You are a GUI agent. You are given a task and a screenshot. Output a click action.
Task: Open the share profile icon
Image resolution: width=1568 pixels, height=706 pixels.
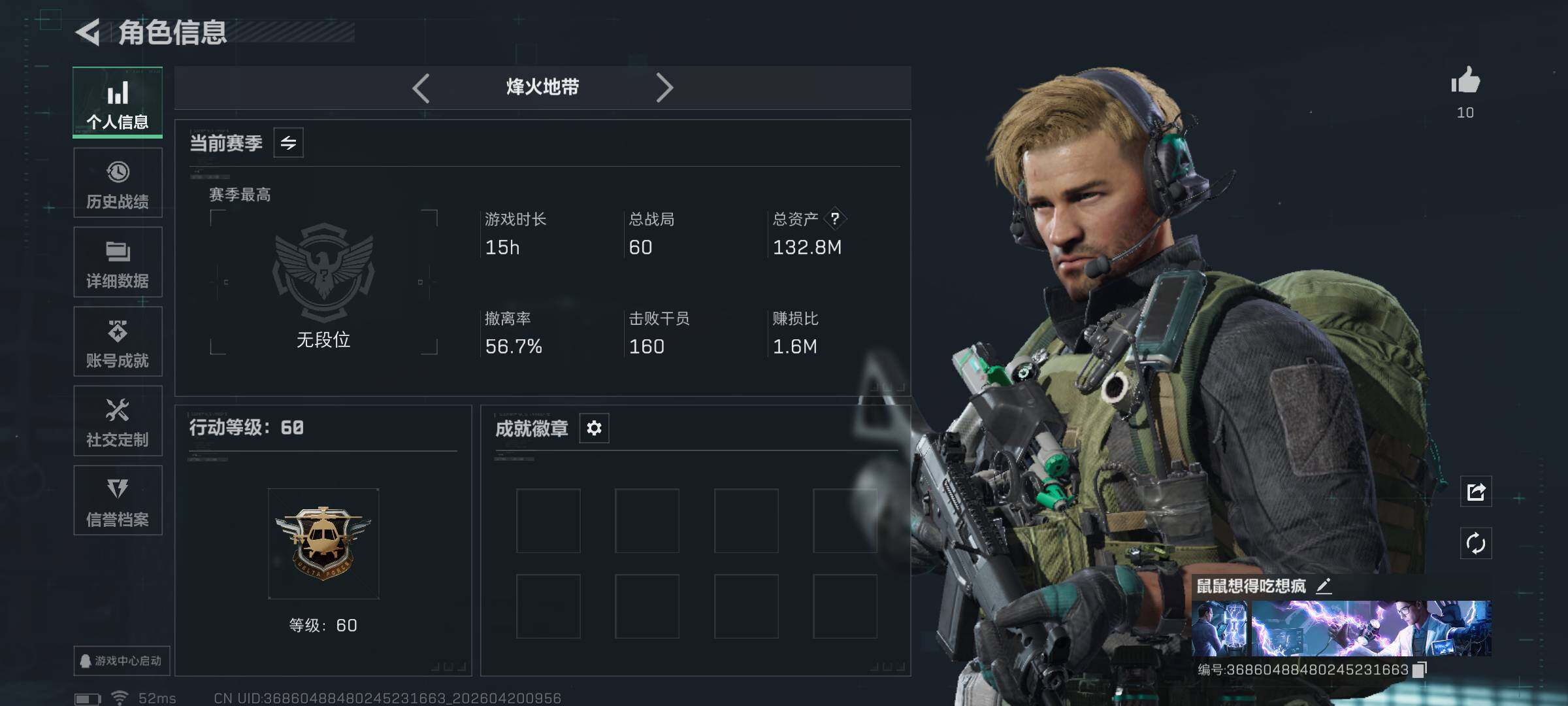[1476, 492]
